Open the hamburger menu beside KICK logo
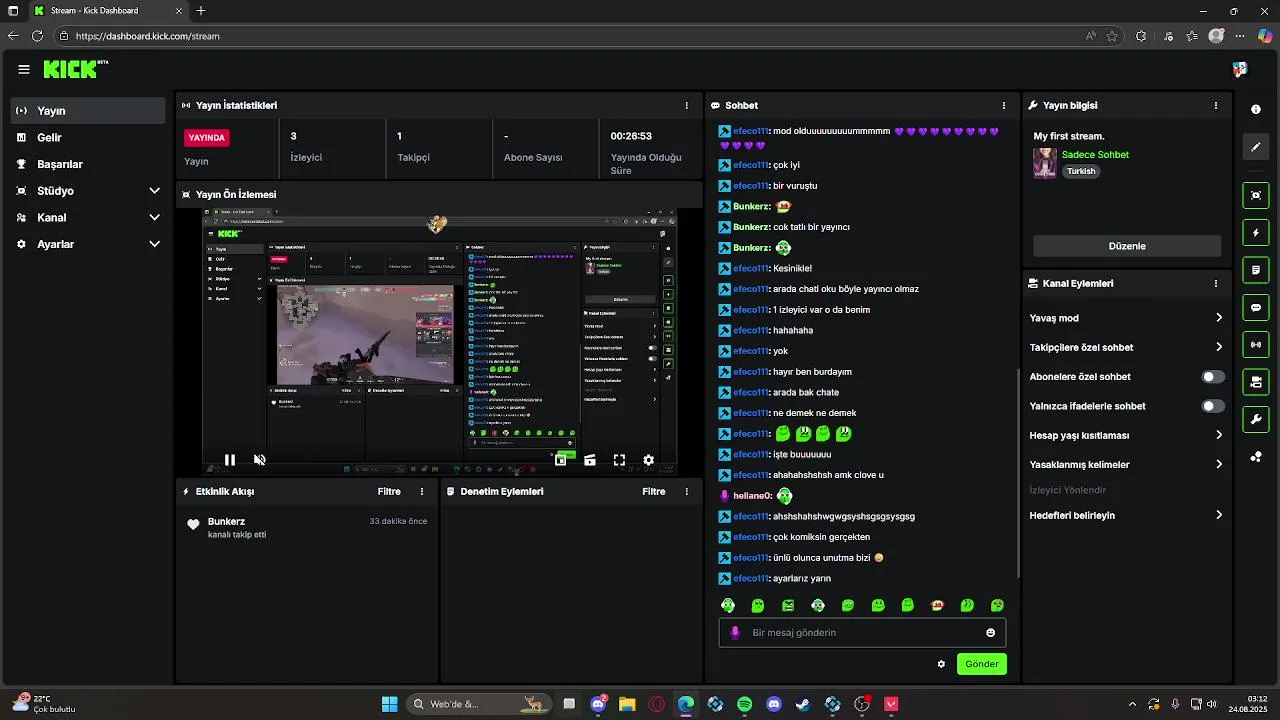 (24, 69)
